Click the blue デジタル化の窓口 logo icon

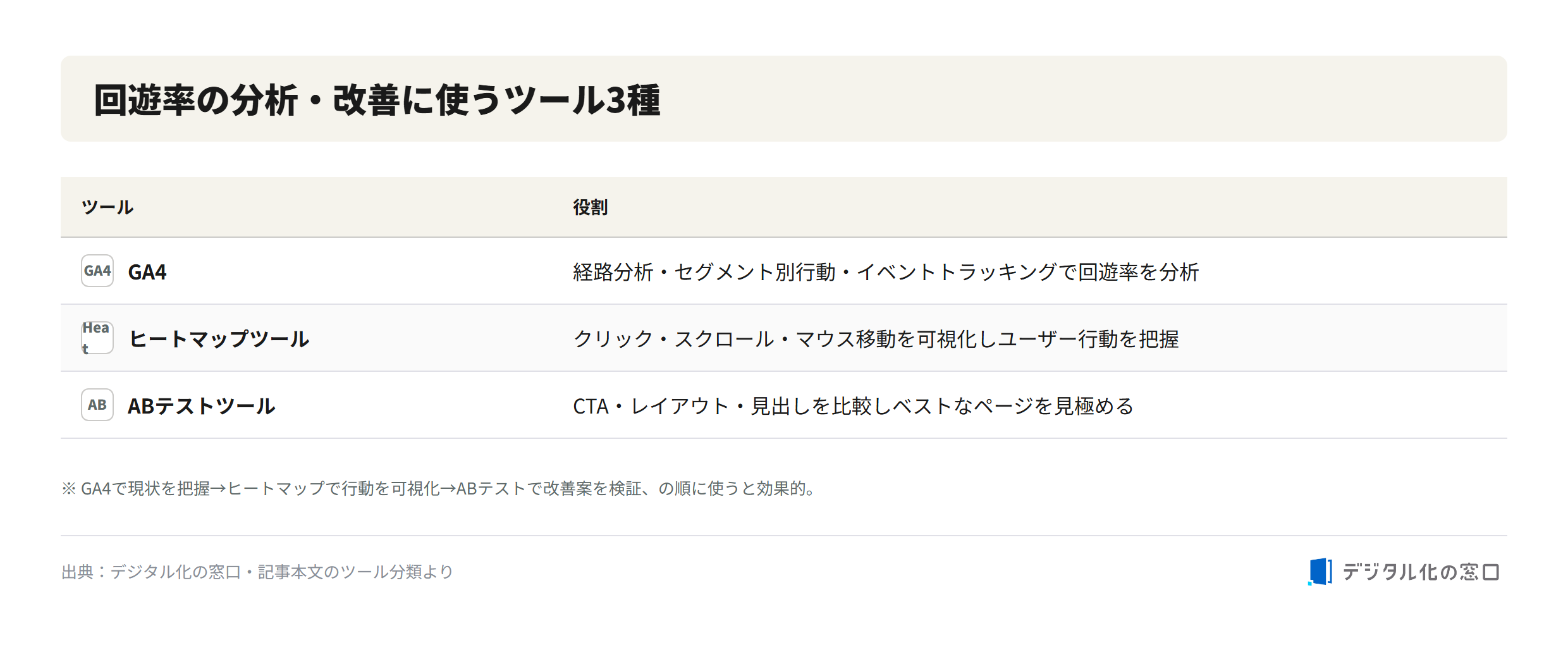1320,572
